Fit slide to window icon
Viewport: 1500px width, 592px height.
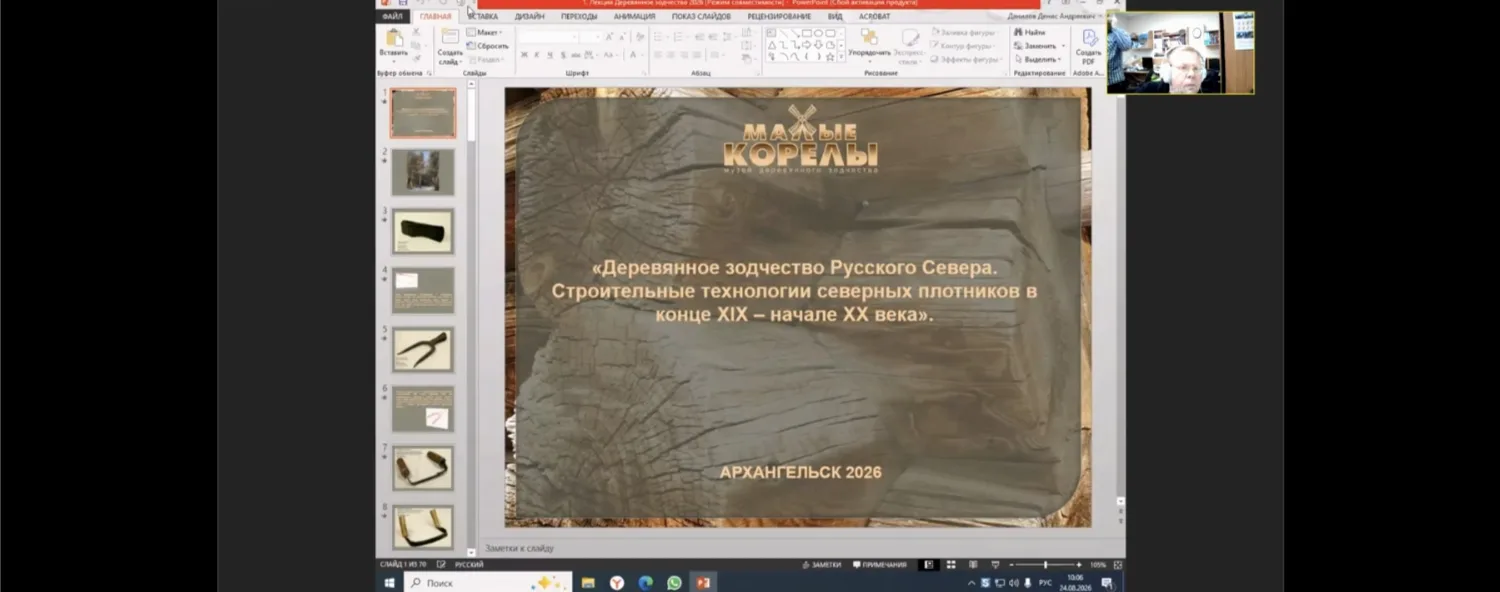point(1117,564)
